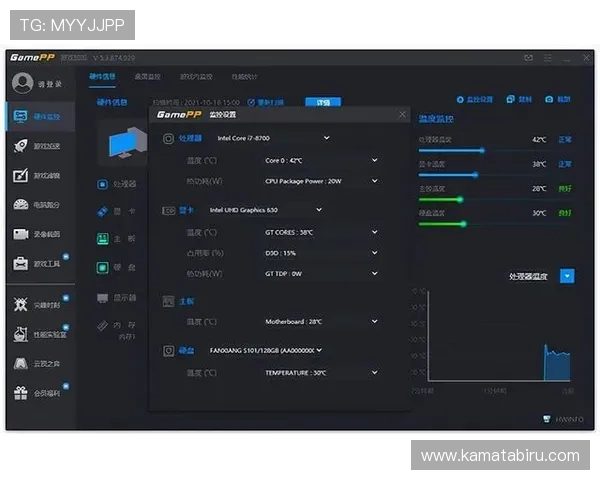This screenshot has width=600, height=480.
Task: Expand the Intel Core i7-8700 processor dropdown
Action: coord(326,138)
